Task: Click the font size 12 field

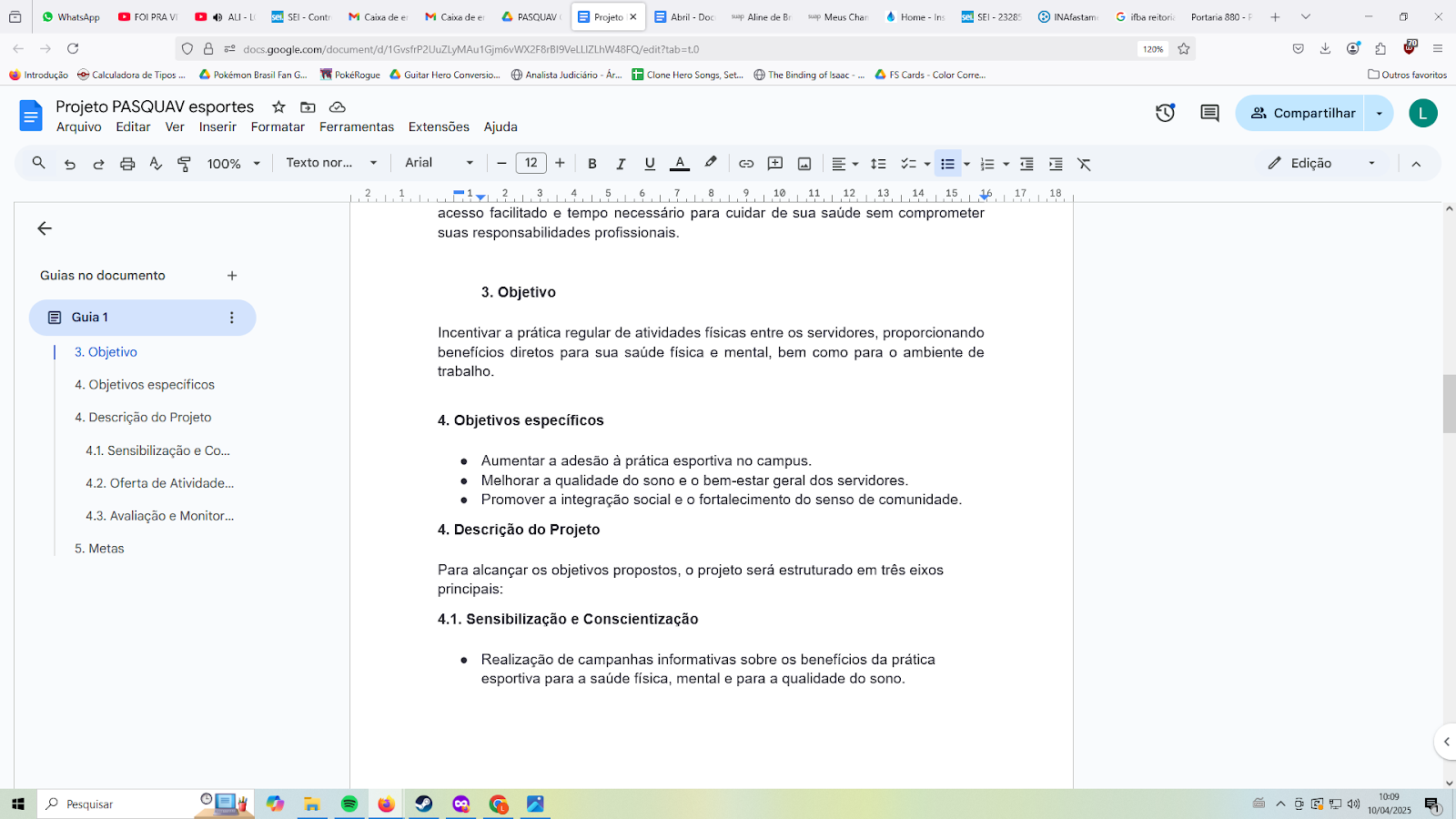Action: click(x=531, y=163)
